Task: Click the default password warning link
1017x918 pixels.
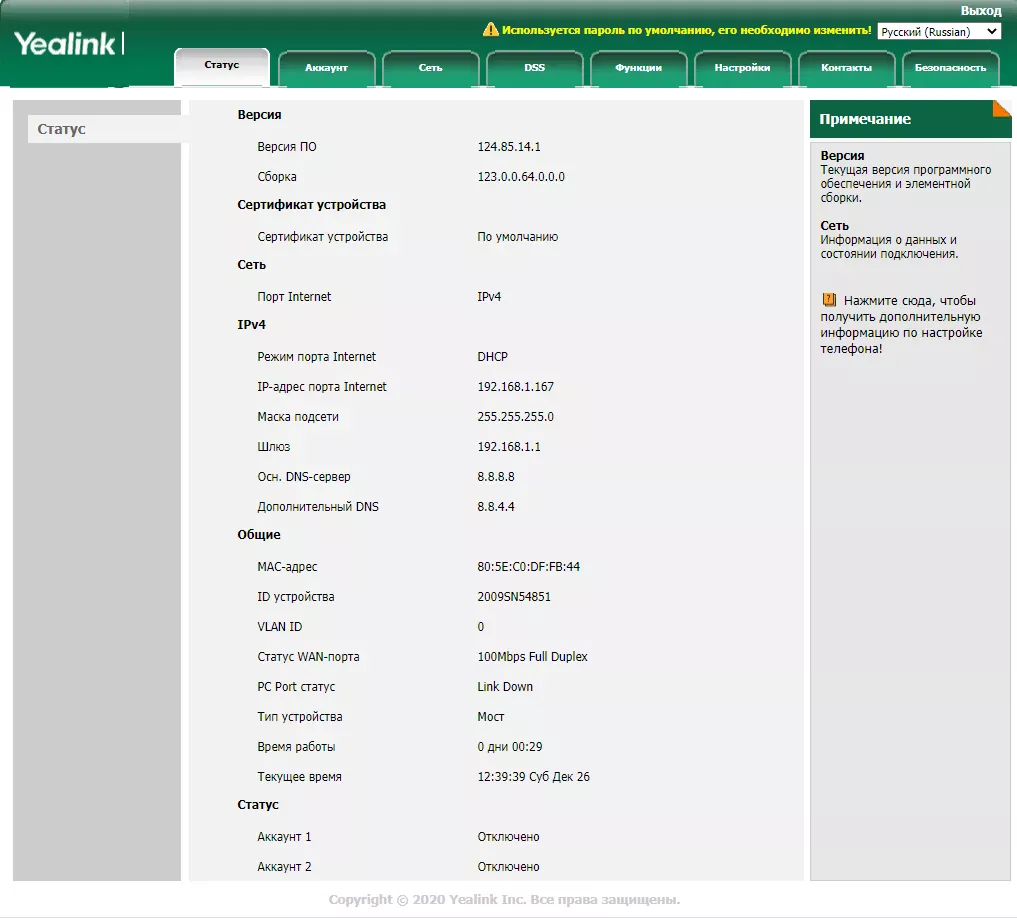Action: (686, 31)
